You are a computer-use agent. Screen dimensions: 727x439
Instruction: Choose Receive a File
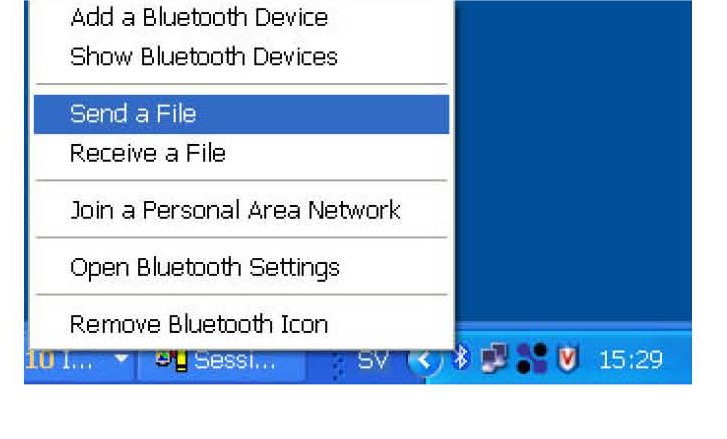pyautogui.click(x=242, y=153)
